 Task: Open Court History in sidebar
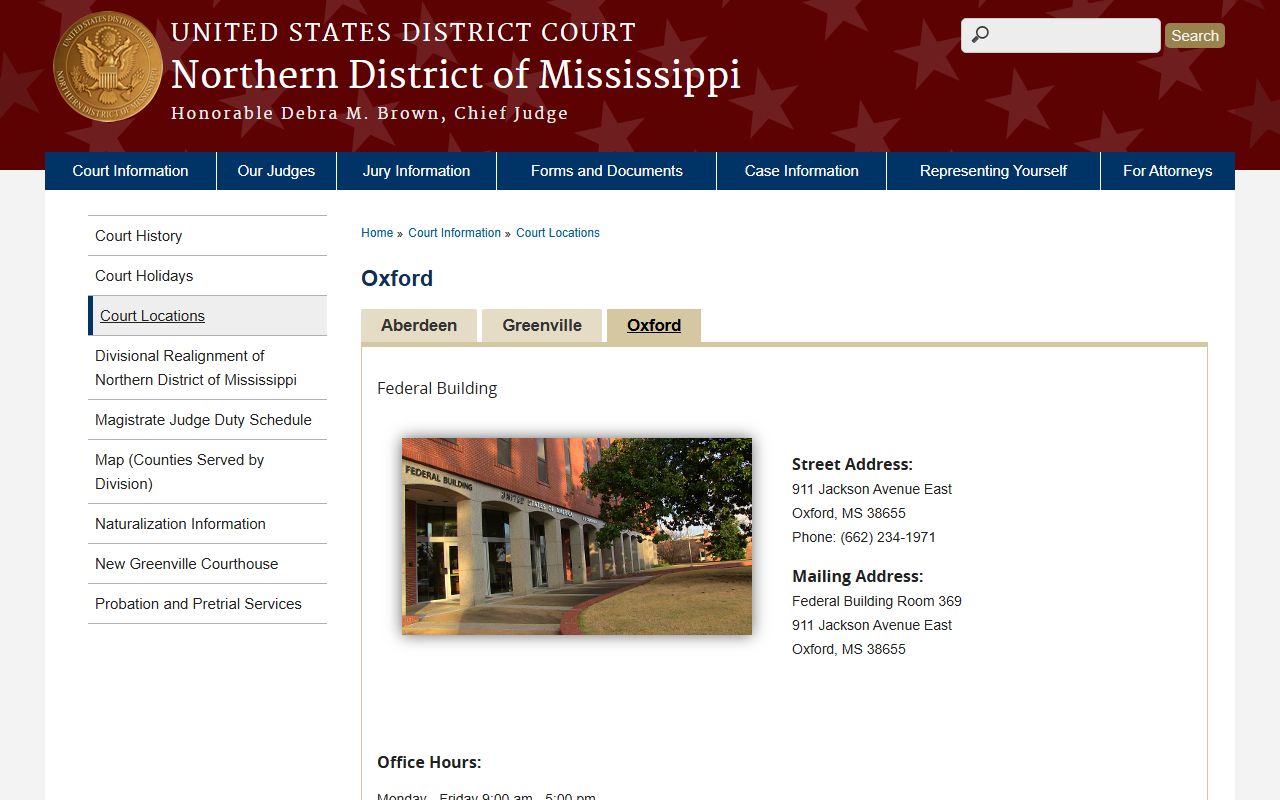pos(207,236)
